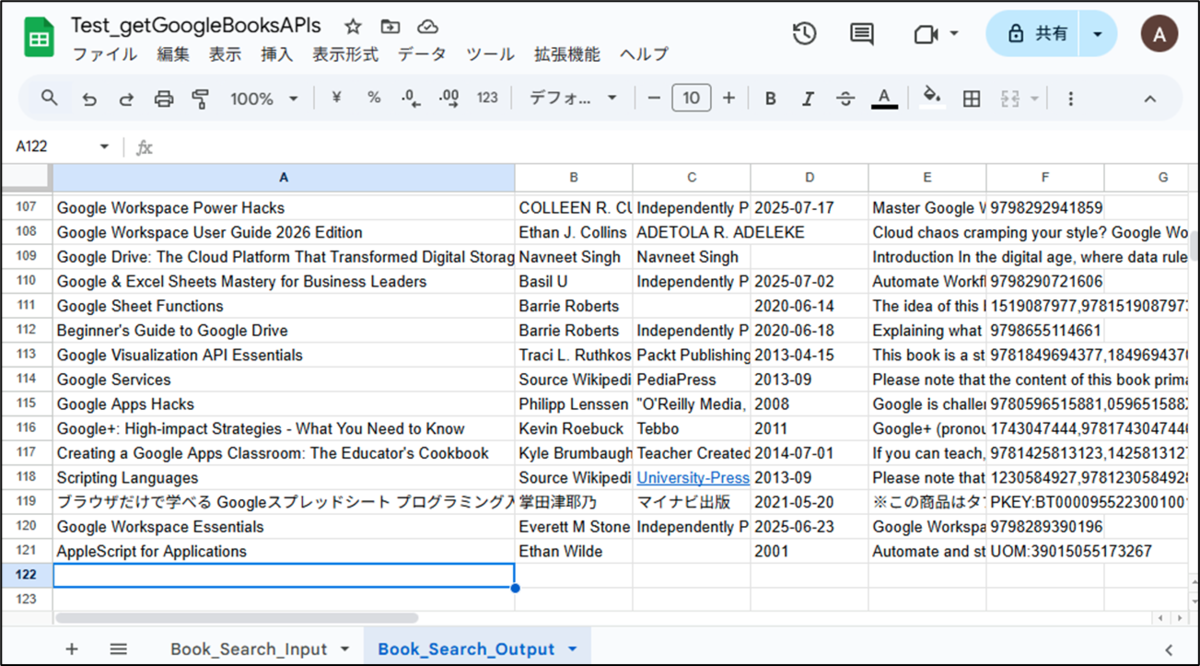This screenshot has width=1200, height=666.
Task: Decrease font size with minus button
Action: click(x=654, y=98)
